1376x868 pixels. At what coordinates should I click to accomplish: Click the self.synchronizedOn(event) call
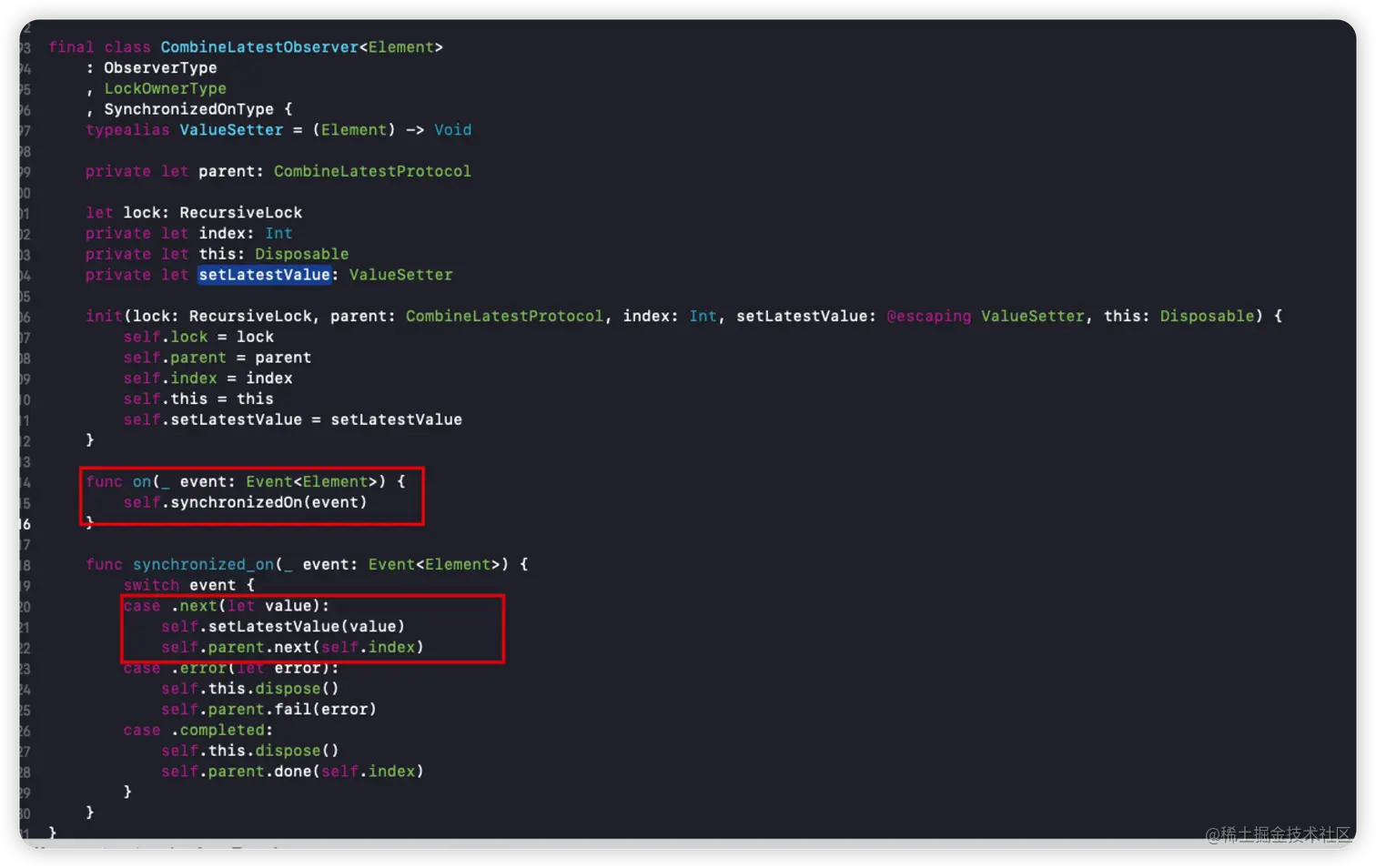coord(246,502)
